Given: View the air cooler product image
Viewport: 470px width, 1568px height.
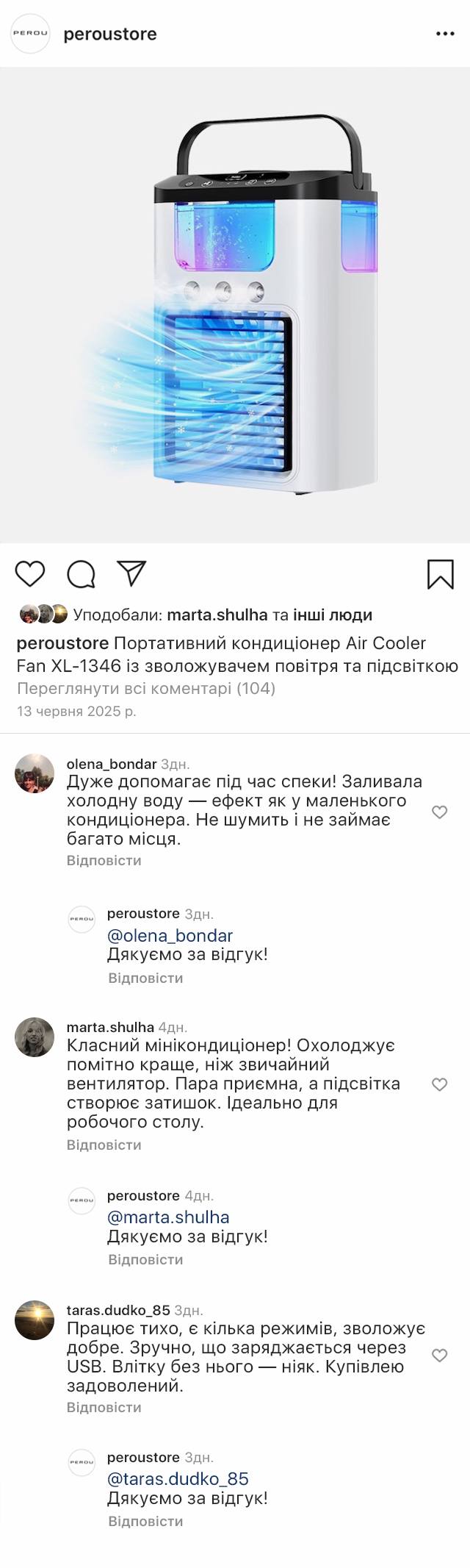Looking at the screenshot, I should click(235, 305).
